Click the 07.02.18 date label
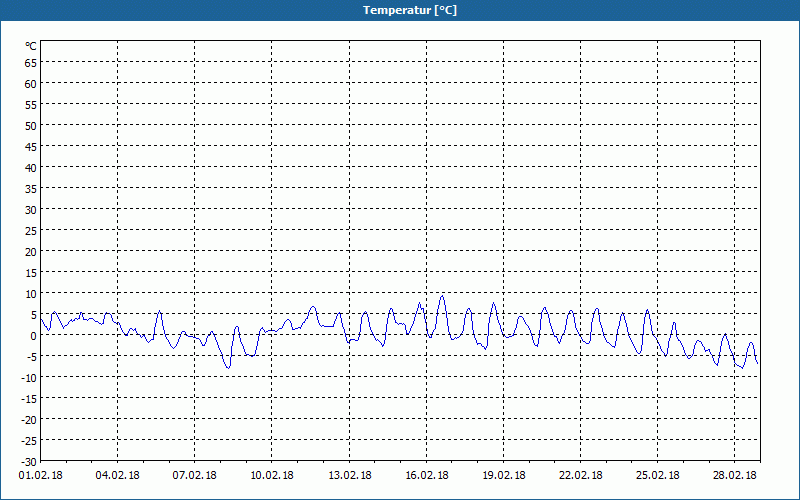This screenshot has height=500, width=800. point(194,476)
